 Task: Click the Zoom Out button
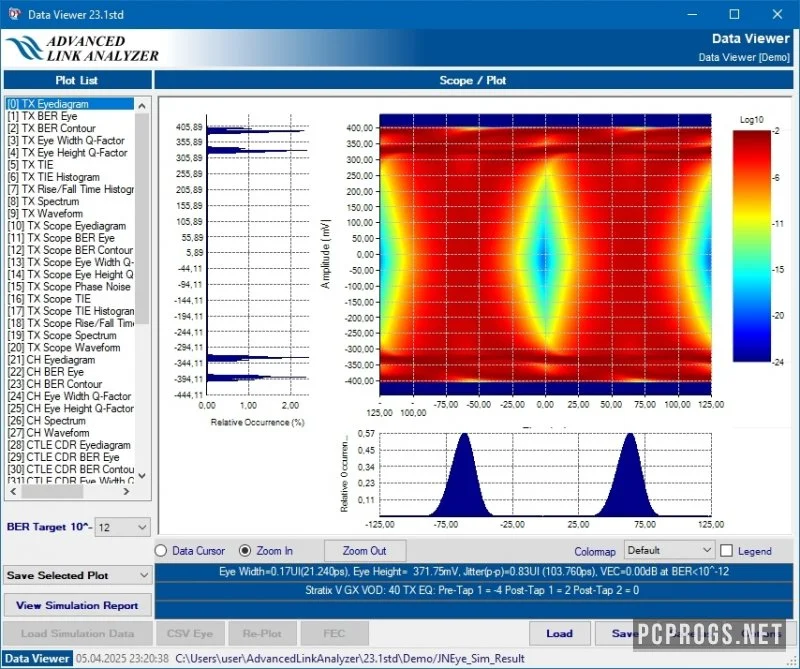(x=365, y=551)
